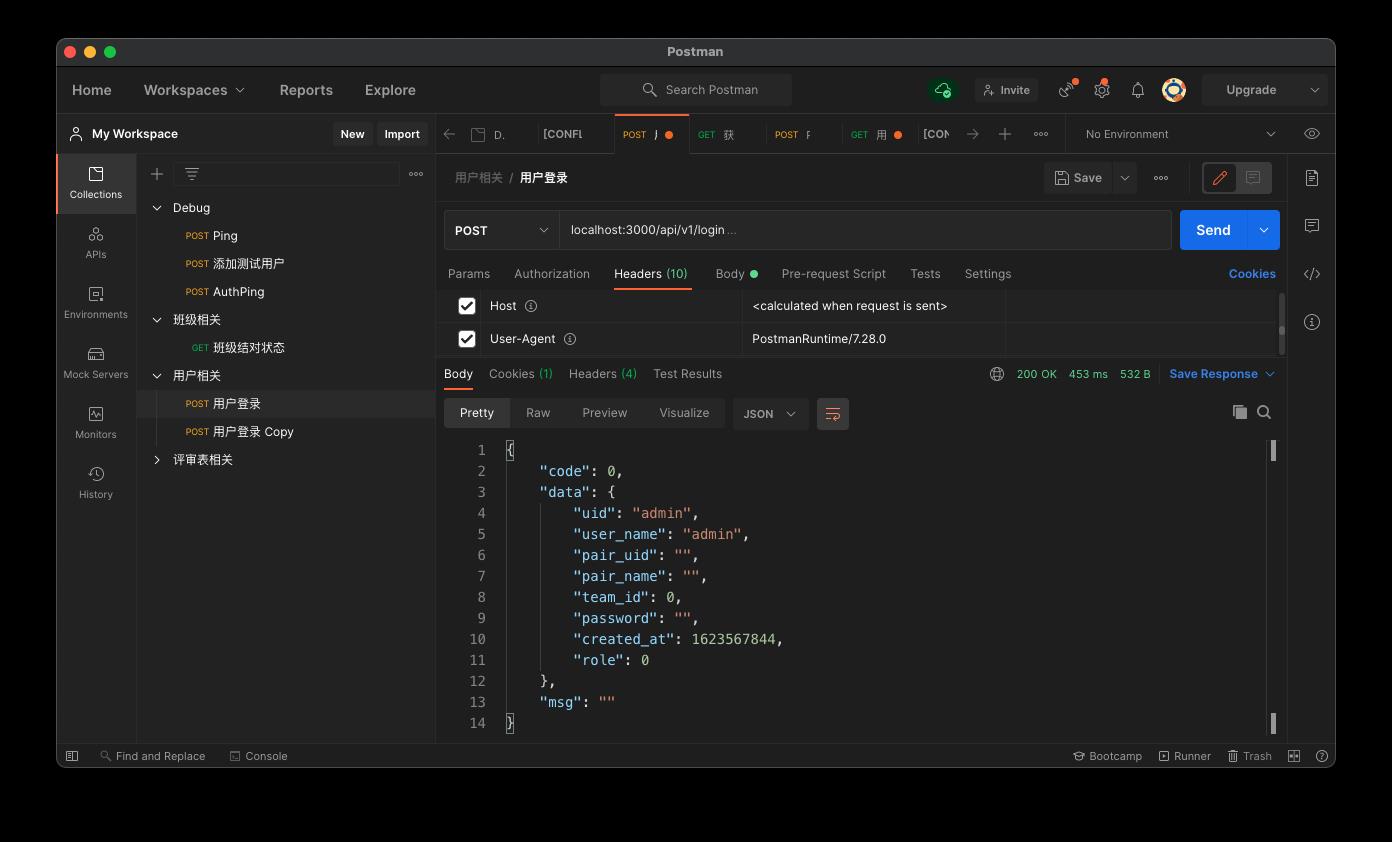This screenshot has width=1392, height=842.
Task: Open the settings gear icon
Action: coord(1102,90)
